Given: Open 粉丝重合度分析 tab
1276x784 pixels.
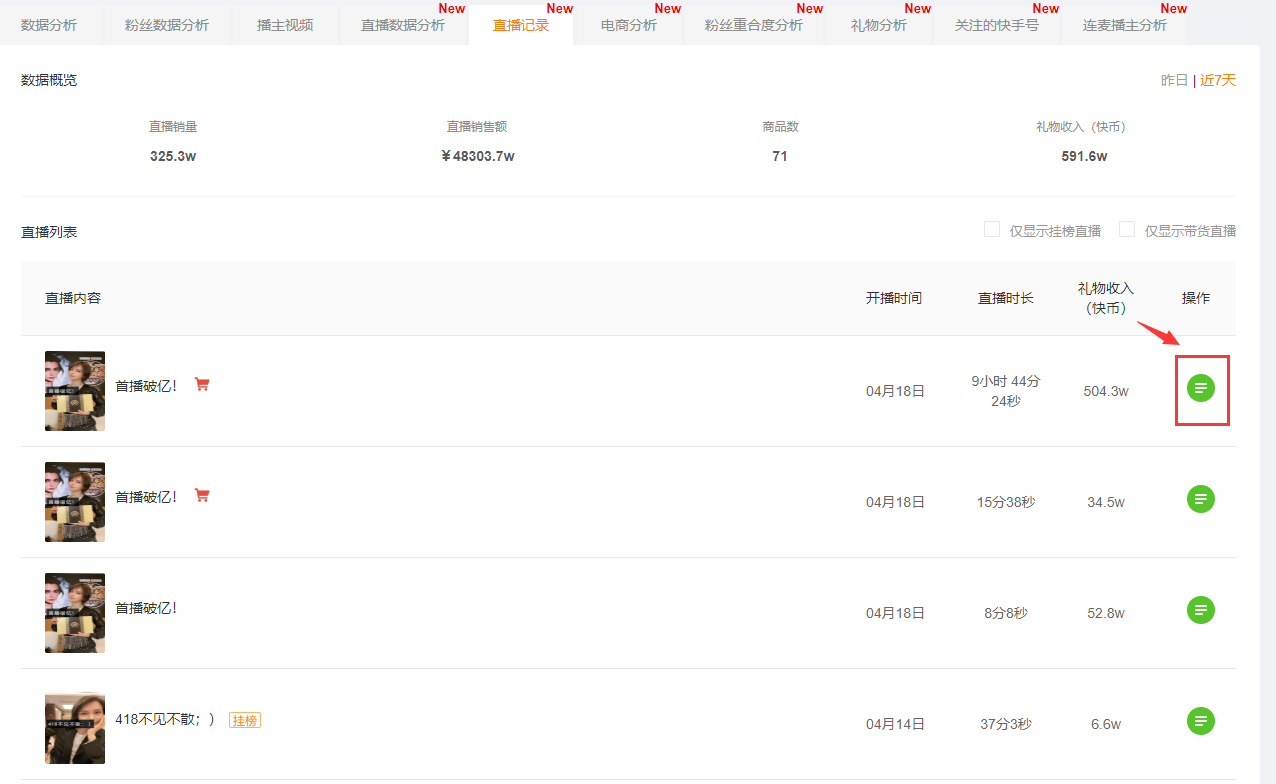Looking at the screenshot, I should click(x=754, y=25).
